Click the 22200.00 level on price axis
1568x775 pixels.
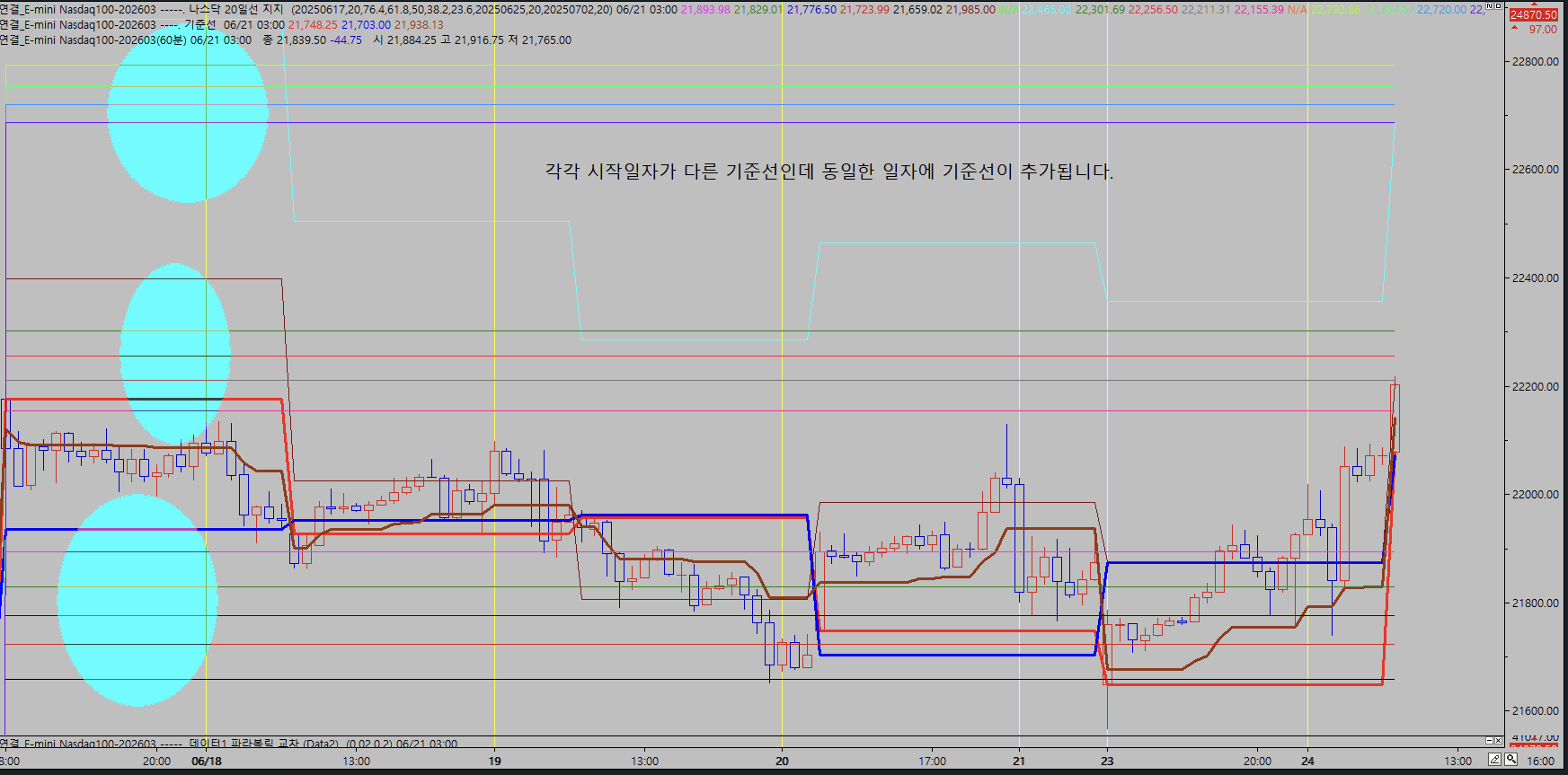pos(1535,387)
